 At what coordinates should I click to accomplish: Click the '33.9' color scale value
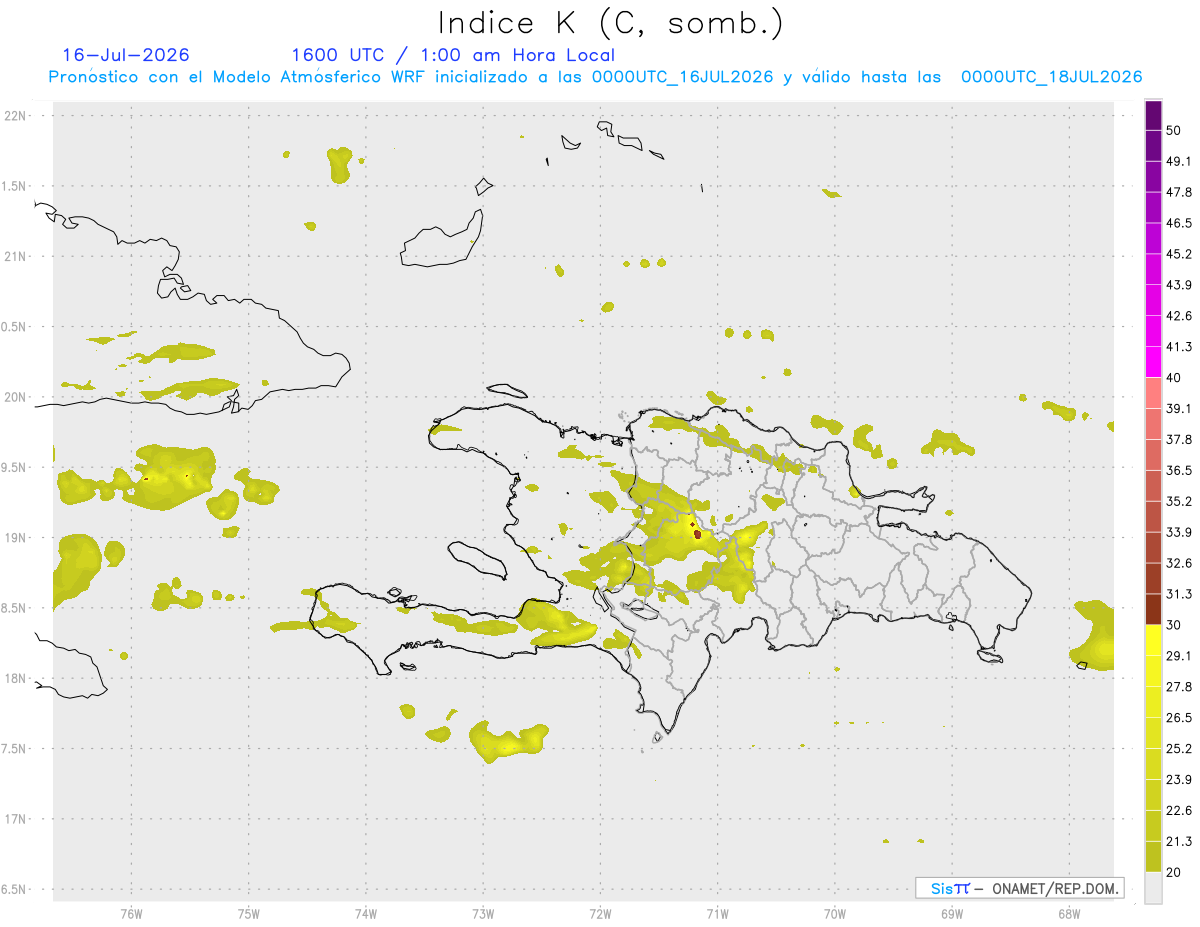pyautogui.click(x=1178, y=532)
